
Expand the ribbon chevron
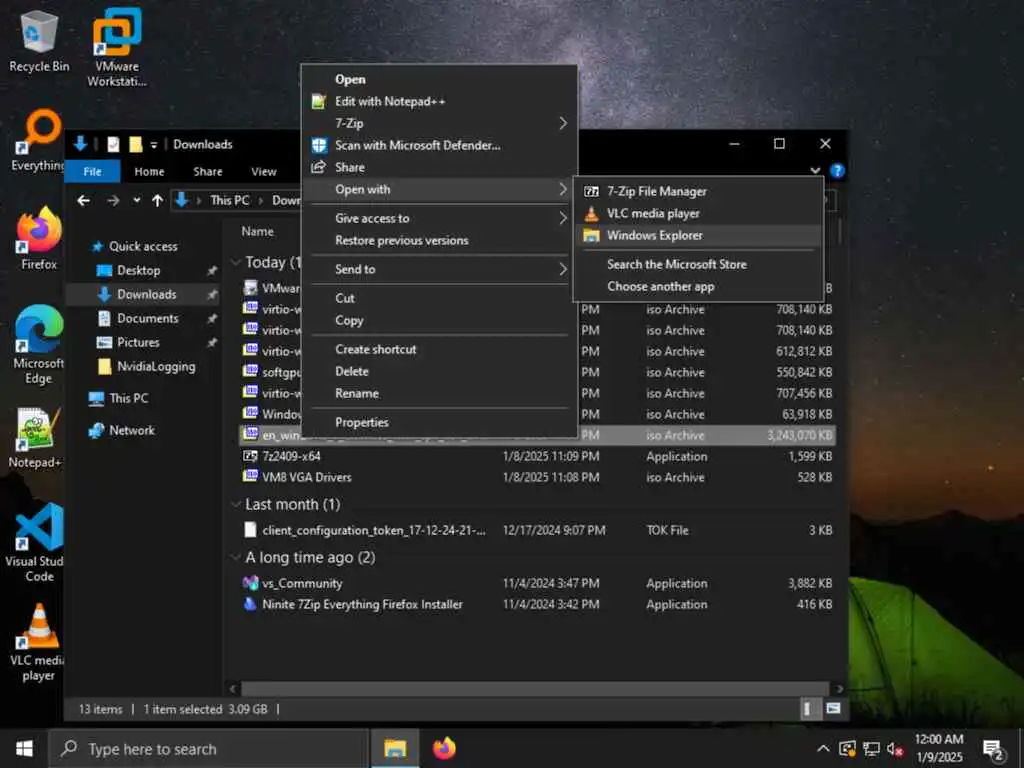[815, 171]
